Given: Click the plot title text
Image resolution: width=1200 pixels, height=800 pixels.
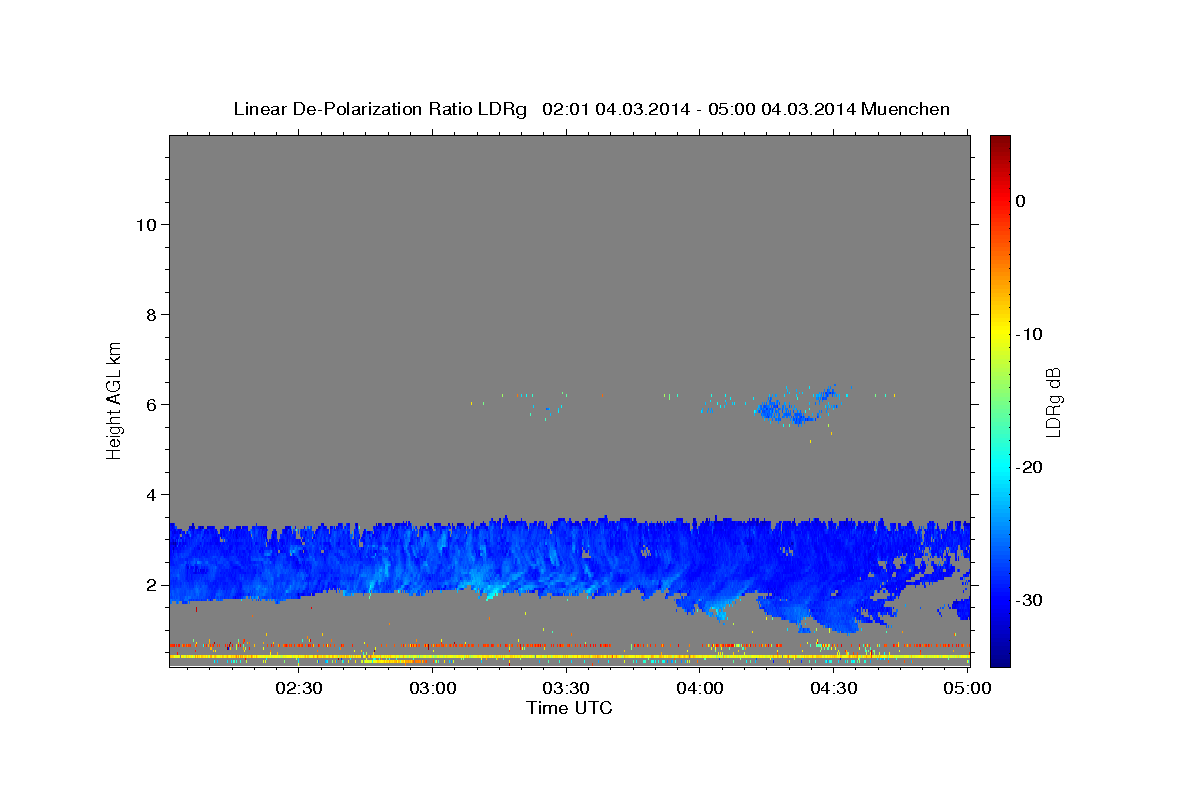Looking at the screenshot, I should click(x=591, y=109).
